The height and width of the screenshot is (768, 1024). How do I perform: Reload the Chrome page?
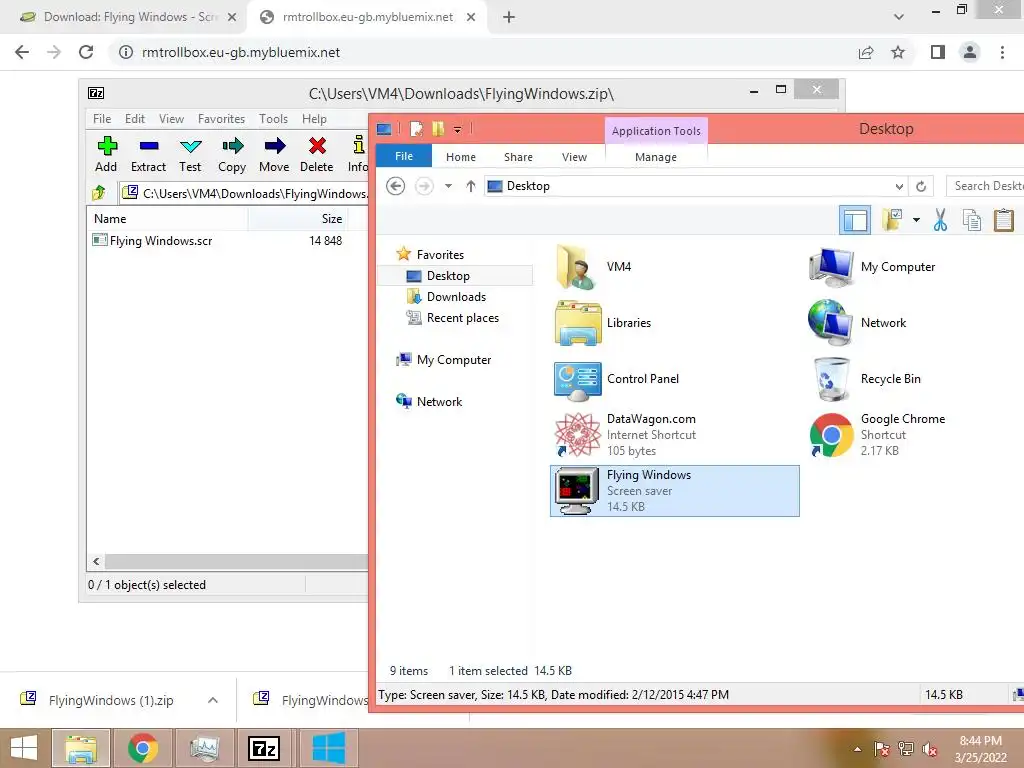(86, 52)
